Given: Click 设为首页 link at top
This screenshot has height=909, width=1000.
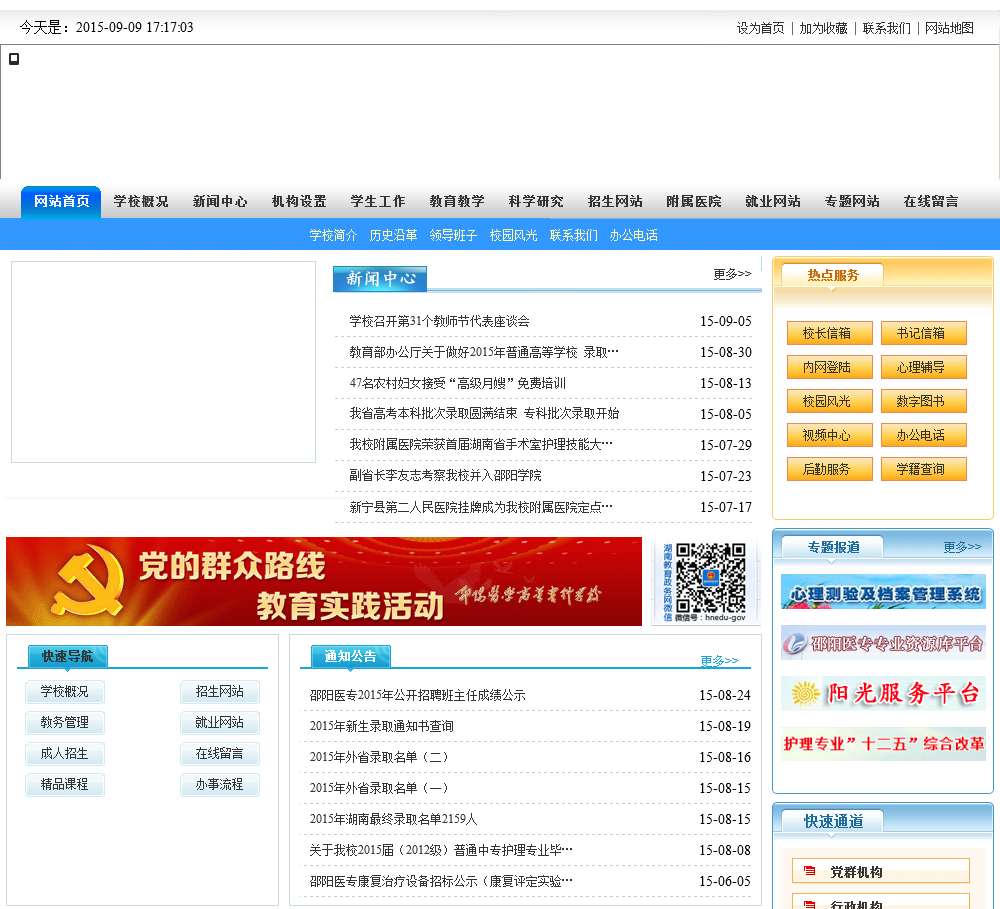Looking at the screenshot, I should [x=760, y=28].
